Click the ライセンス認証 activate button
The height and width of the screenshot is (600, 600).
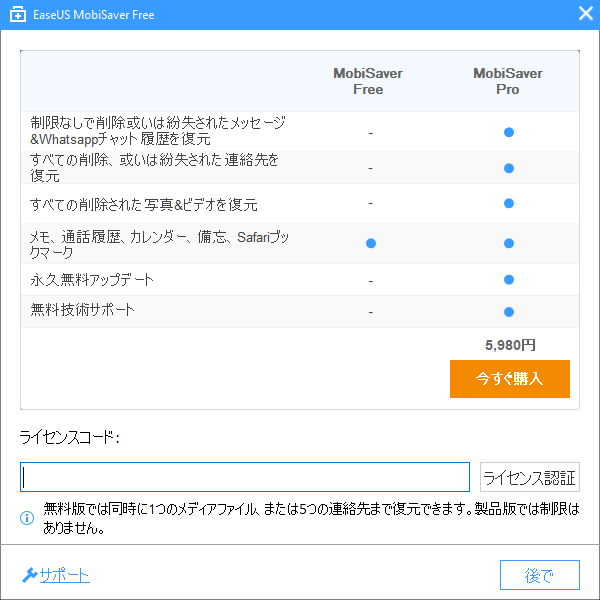tap(530, 477)
